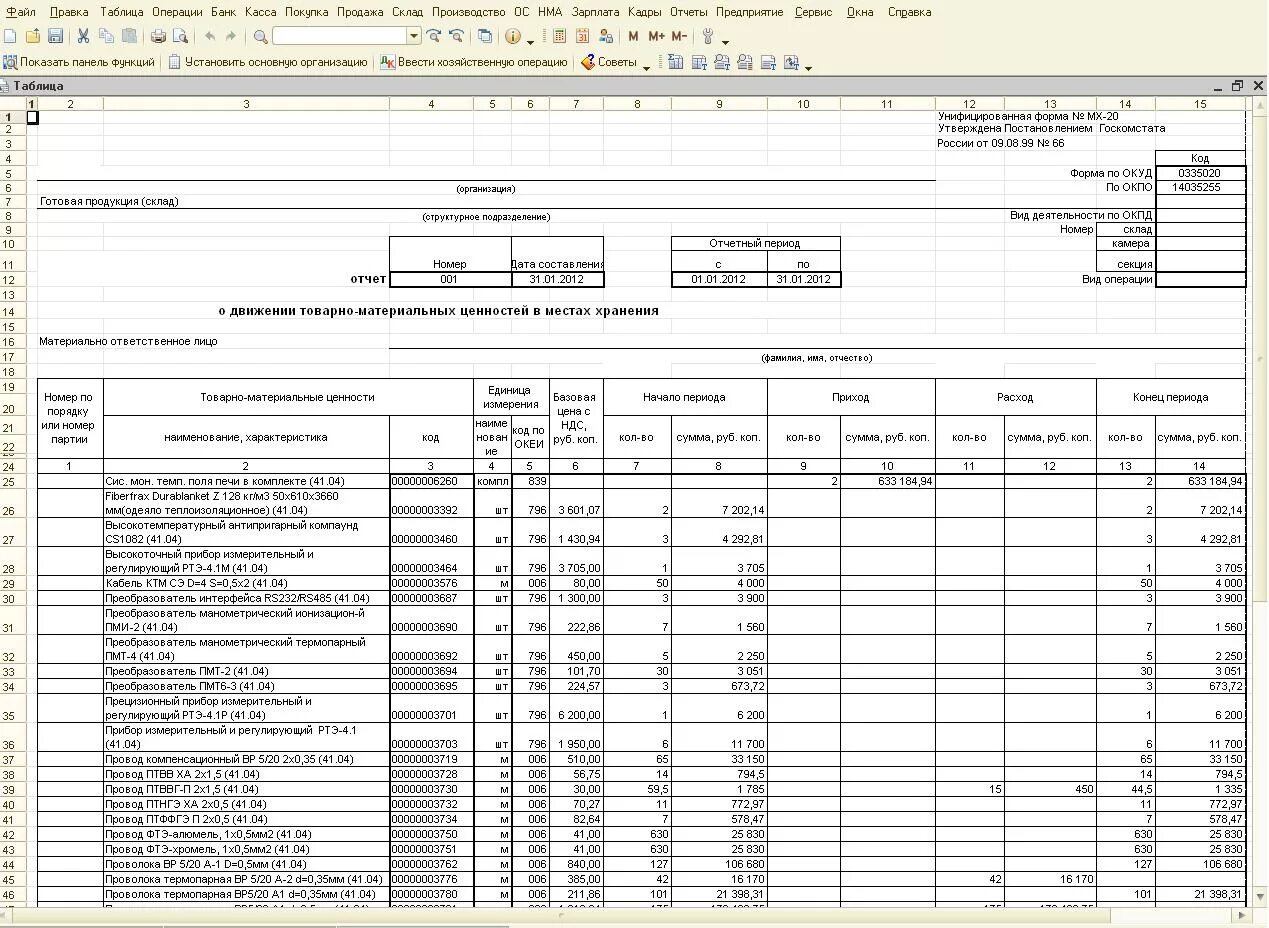Viewport: 1269px width, 928px height.
Task: Select row header 25
Action: pyautogui.click(x=12, y=481)
